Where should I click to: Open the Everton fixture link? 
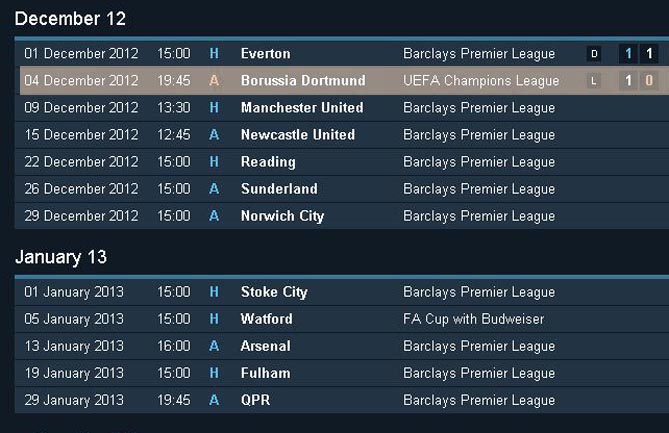[265, 54]
